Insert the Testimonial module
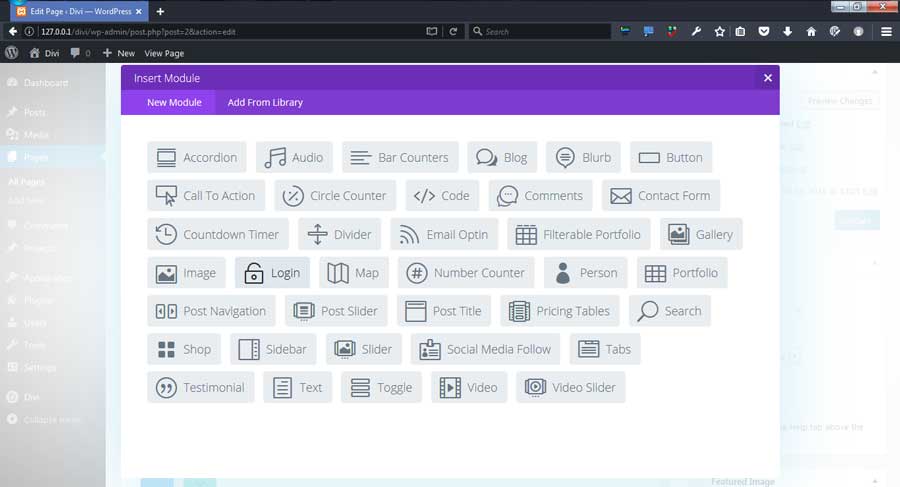 pos(200,388)
